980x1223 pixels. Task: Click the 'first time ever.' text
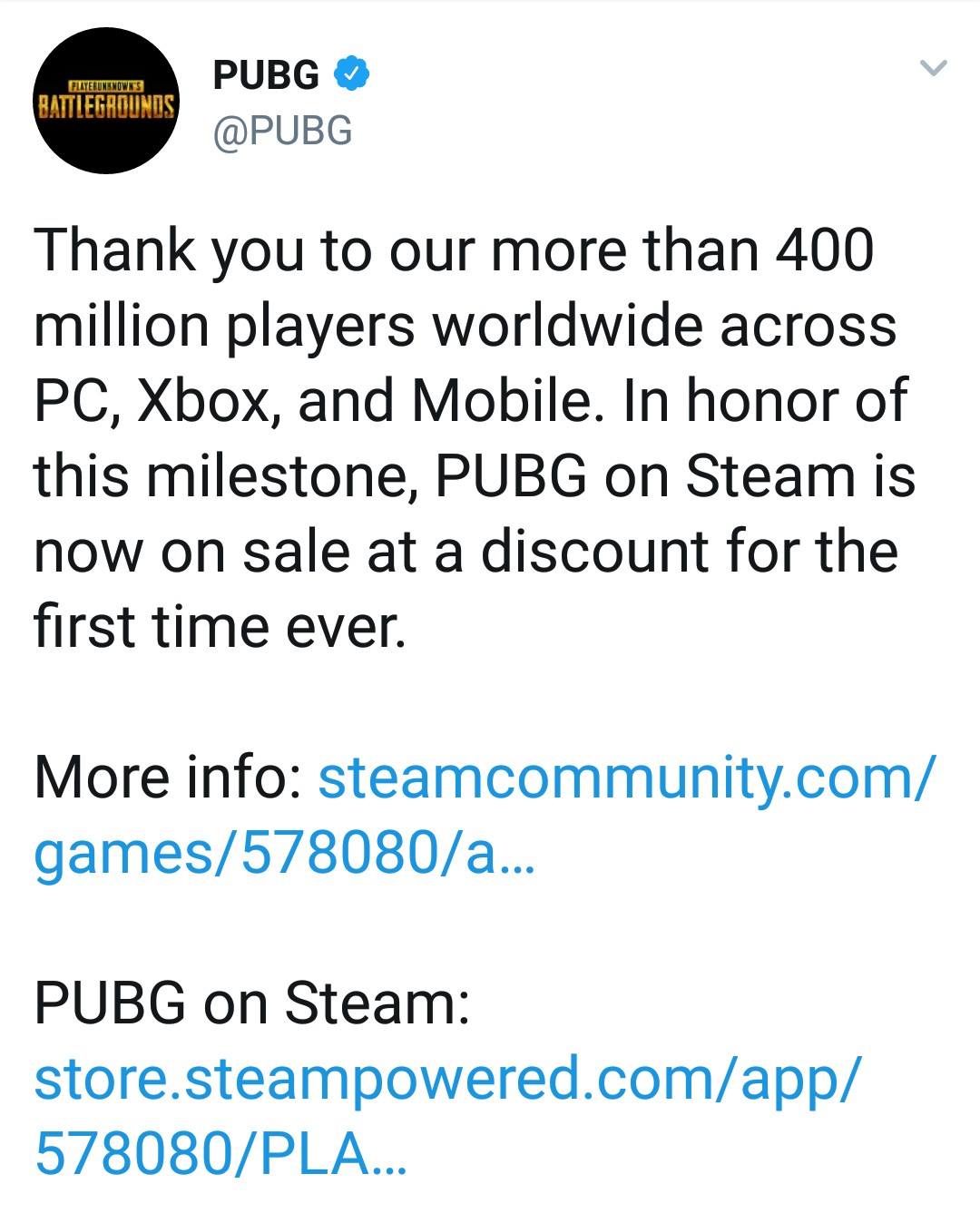tap(218, 626)
